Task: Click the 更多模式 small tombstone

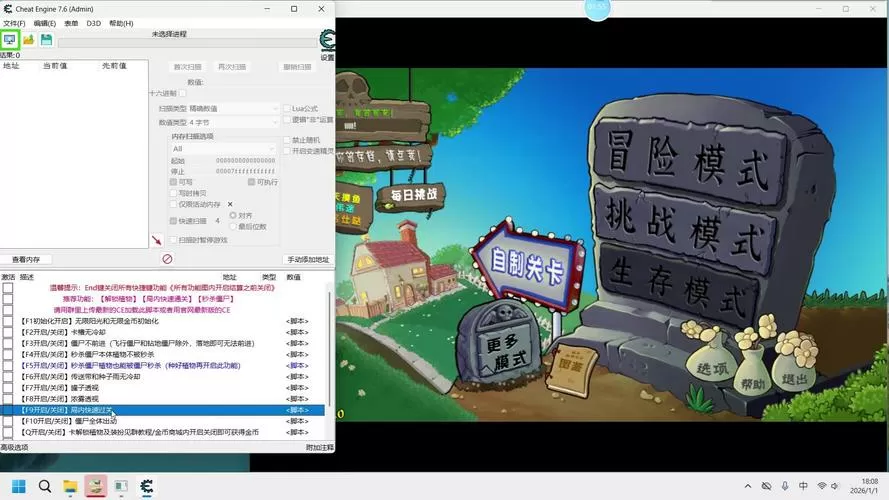Action: pos(499,346)
